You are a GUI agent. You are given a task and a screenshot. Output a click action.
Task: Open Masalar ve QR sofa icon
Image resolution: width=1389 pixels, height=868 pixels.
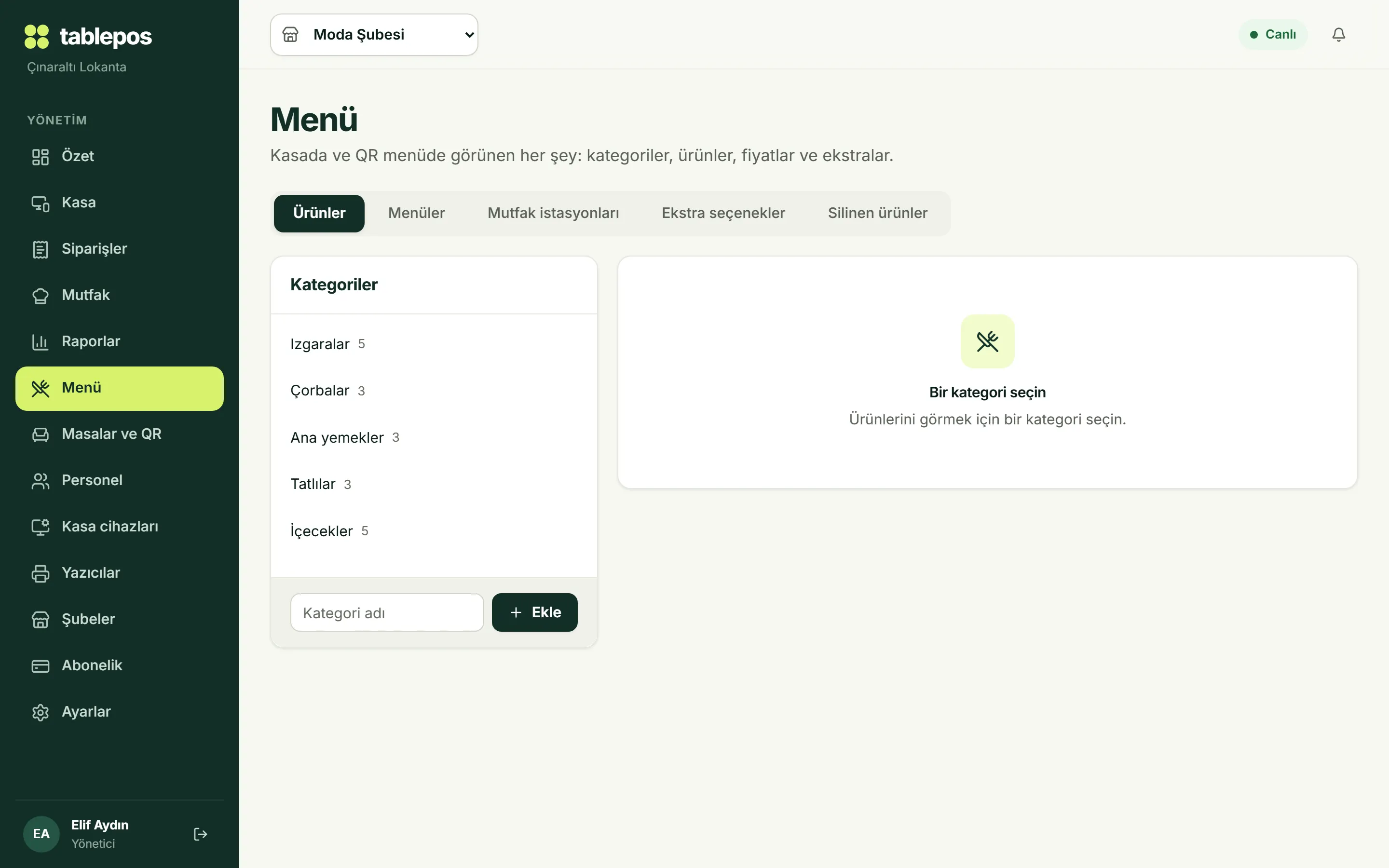point(40,434)
